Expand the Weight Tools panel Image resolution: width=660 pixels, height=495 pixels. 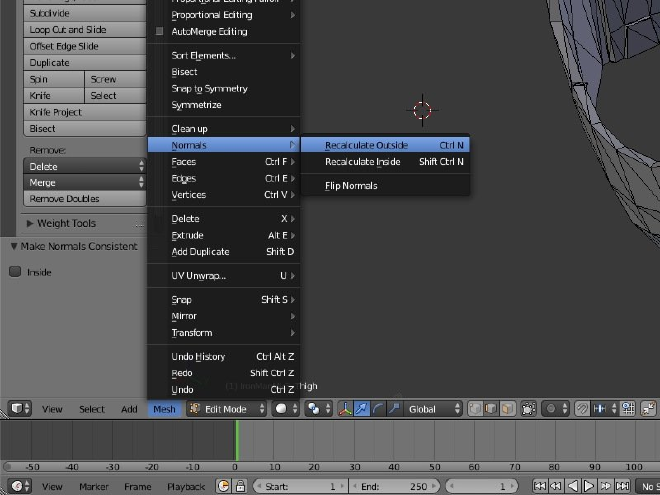[30, 224]
